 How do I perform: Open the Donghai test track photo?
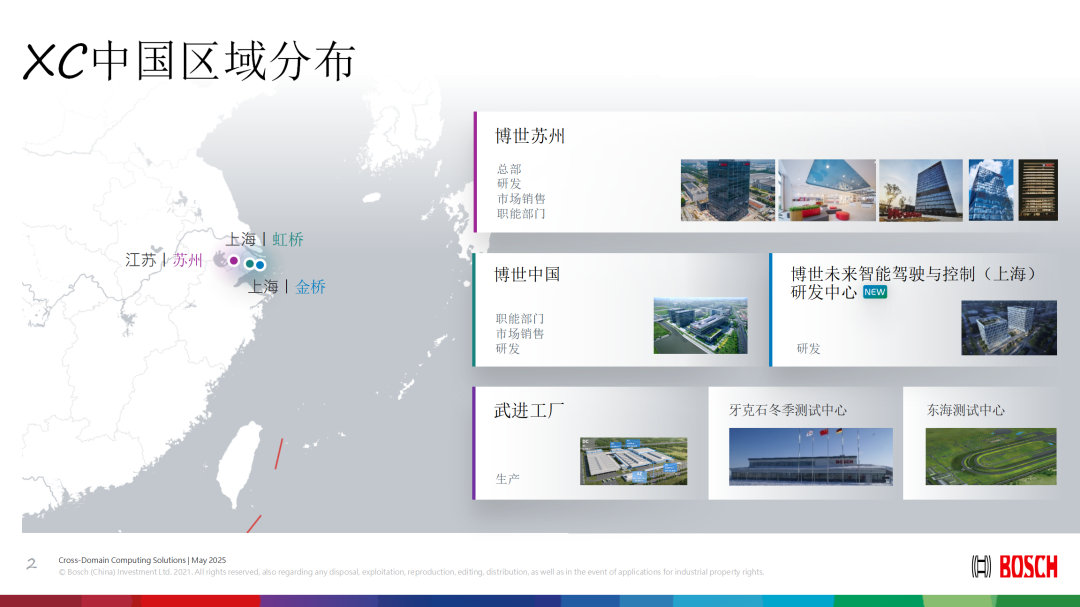pyautogui.click(x=991, y=456)
